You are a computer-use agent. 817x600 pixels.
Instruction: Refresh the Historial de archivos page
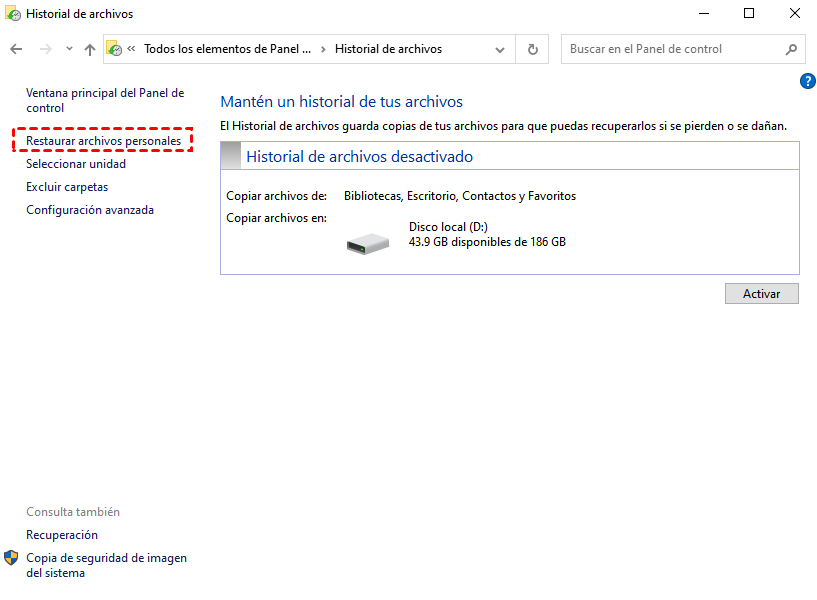click(532, 49)
